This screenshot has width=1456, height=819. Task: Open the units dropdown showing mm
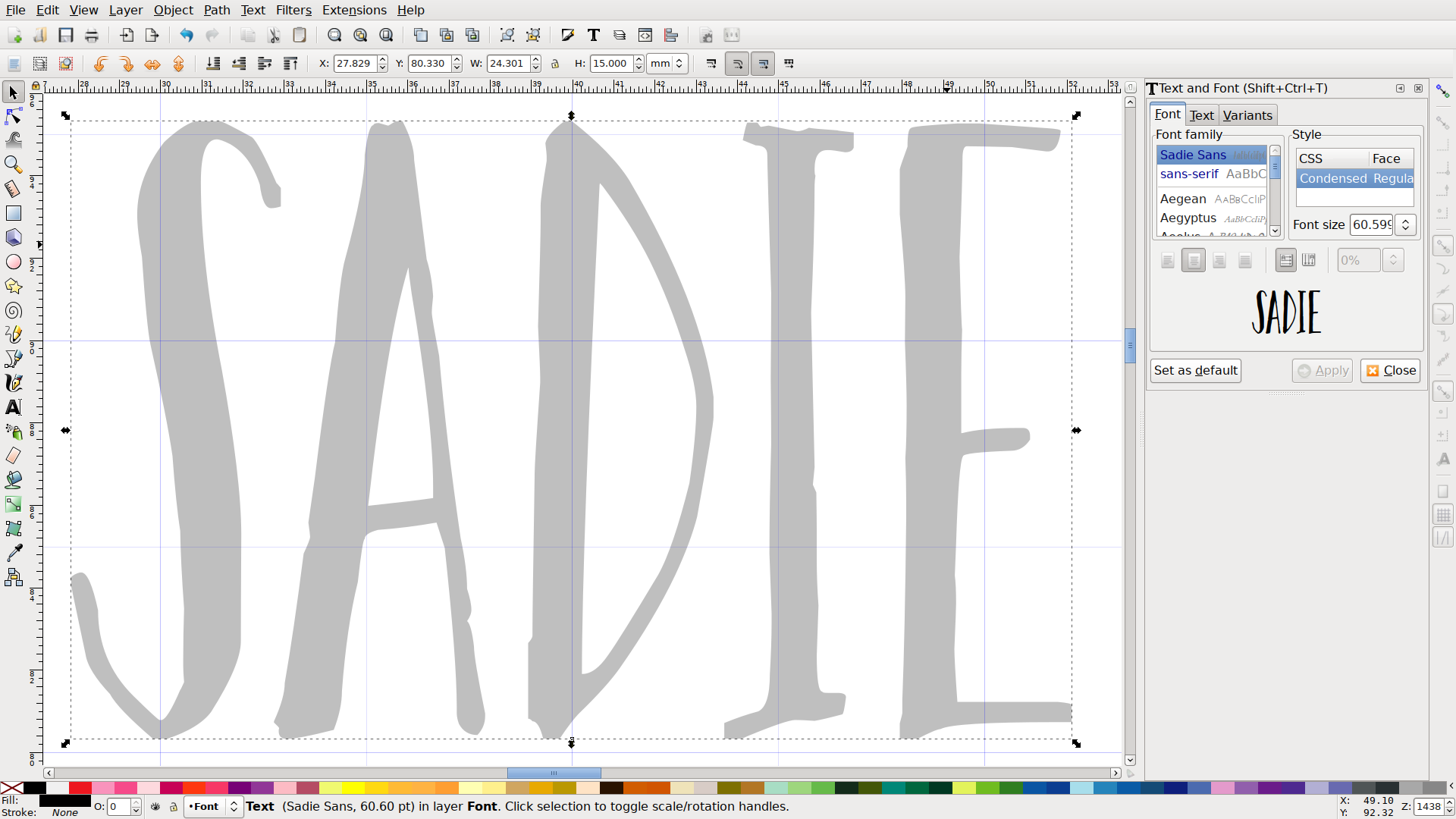click(667, 64)
